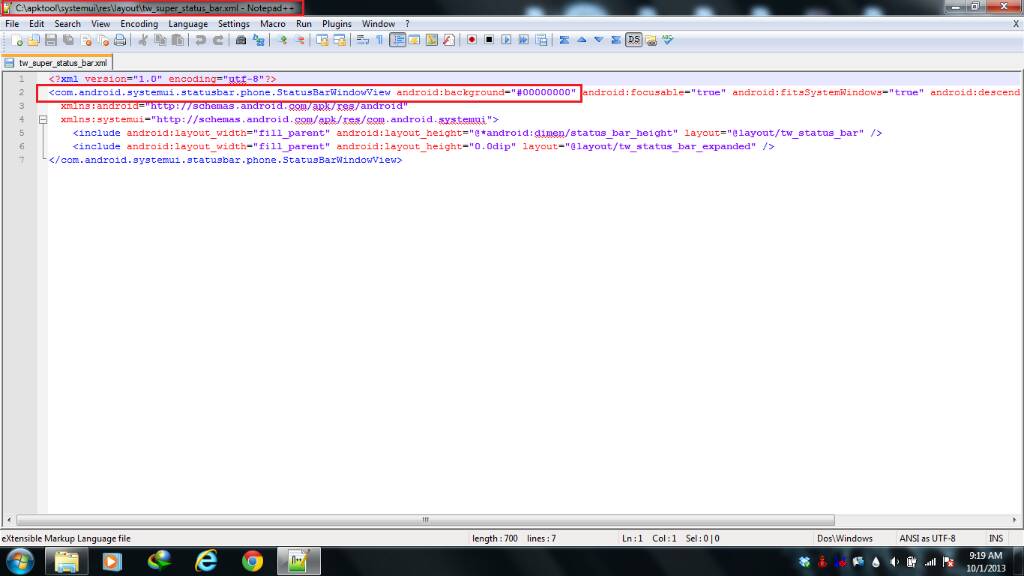Open the User Defined Language dialog icon
The width and height of the screenshot is (1024, 576).
[414, 40]
